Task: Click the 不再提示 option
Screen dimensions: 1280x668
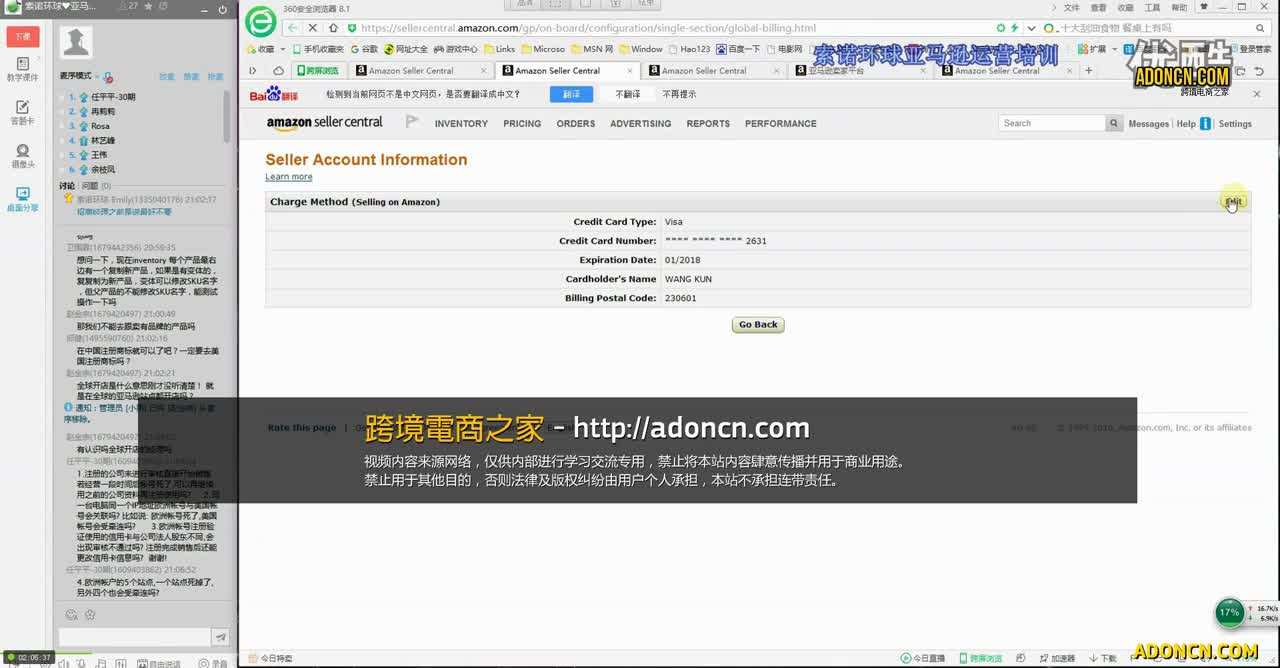Action: (679, 94)
